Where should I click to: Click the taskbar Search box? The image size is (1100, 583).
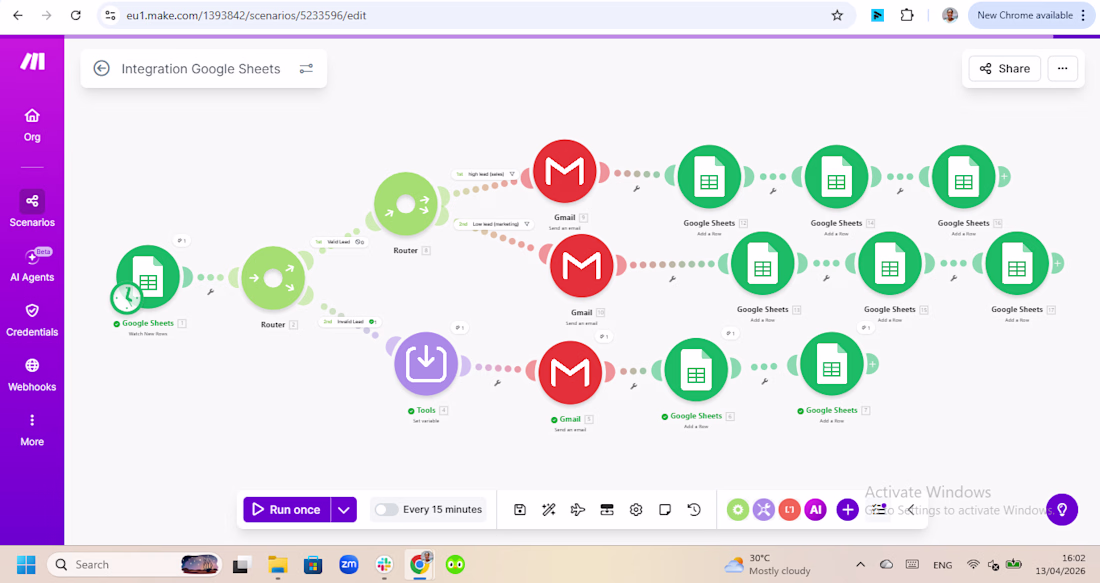point(134,564)
